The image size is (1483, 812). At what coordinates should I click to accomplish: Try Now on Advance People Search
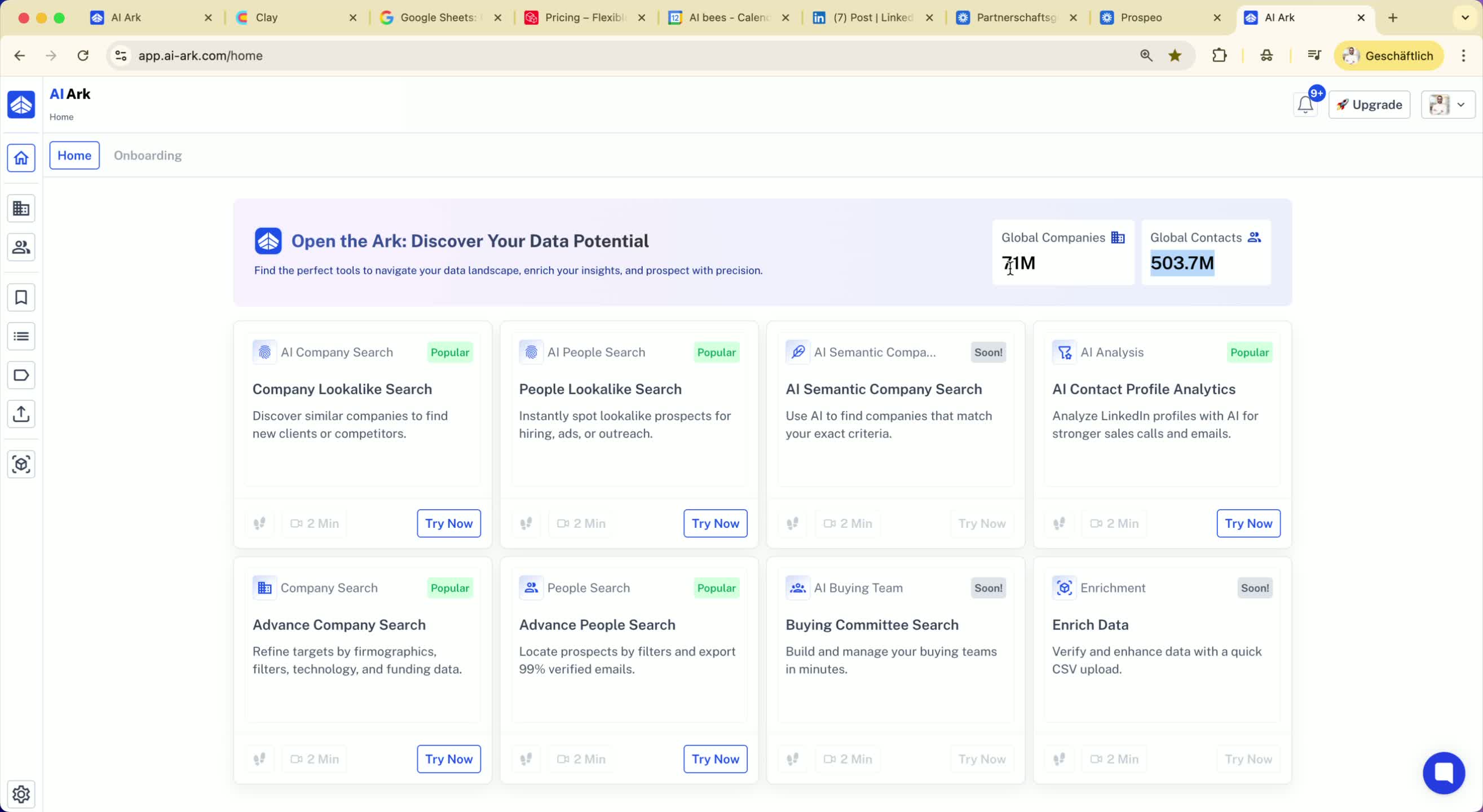[715, 759]
